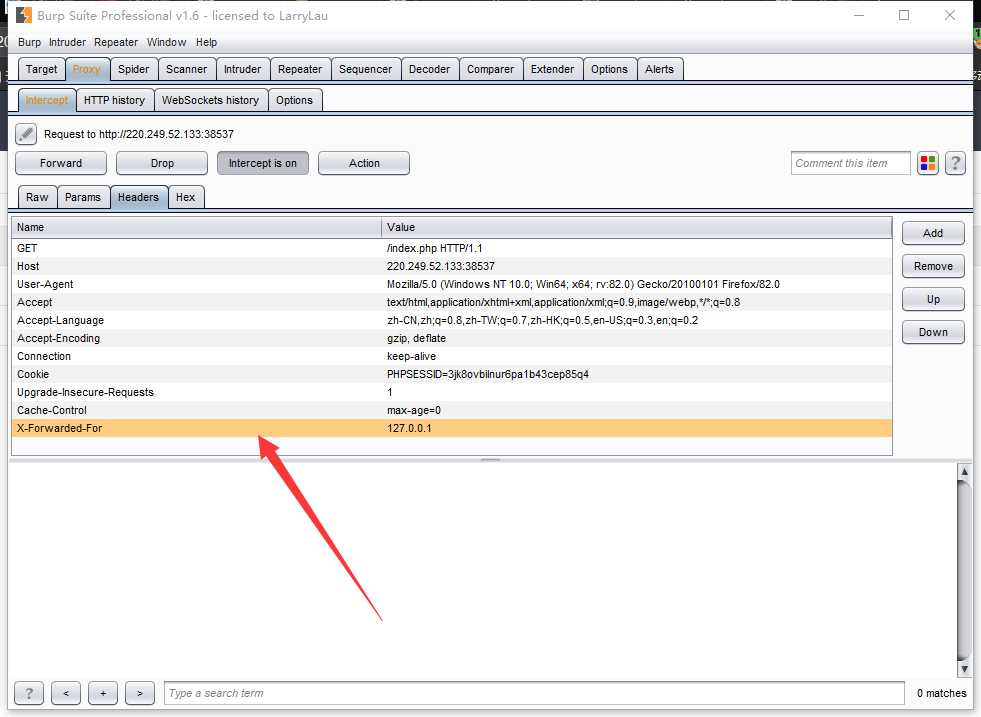Switch to the Target tab

[41, 69]
